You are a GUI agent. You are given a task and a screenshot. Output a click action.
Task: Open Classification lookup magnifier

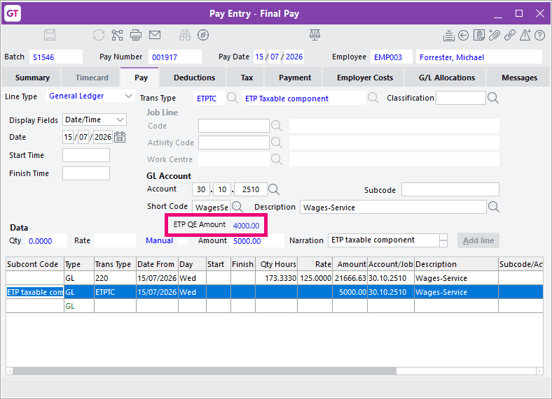[x=493, y=98]
